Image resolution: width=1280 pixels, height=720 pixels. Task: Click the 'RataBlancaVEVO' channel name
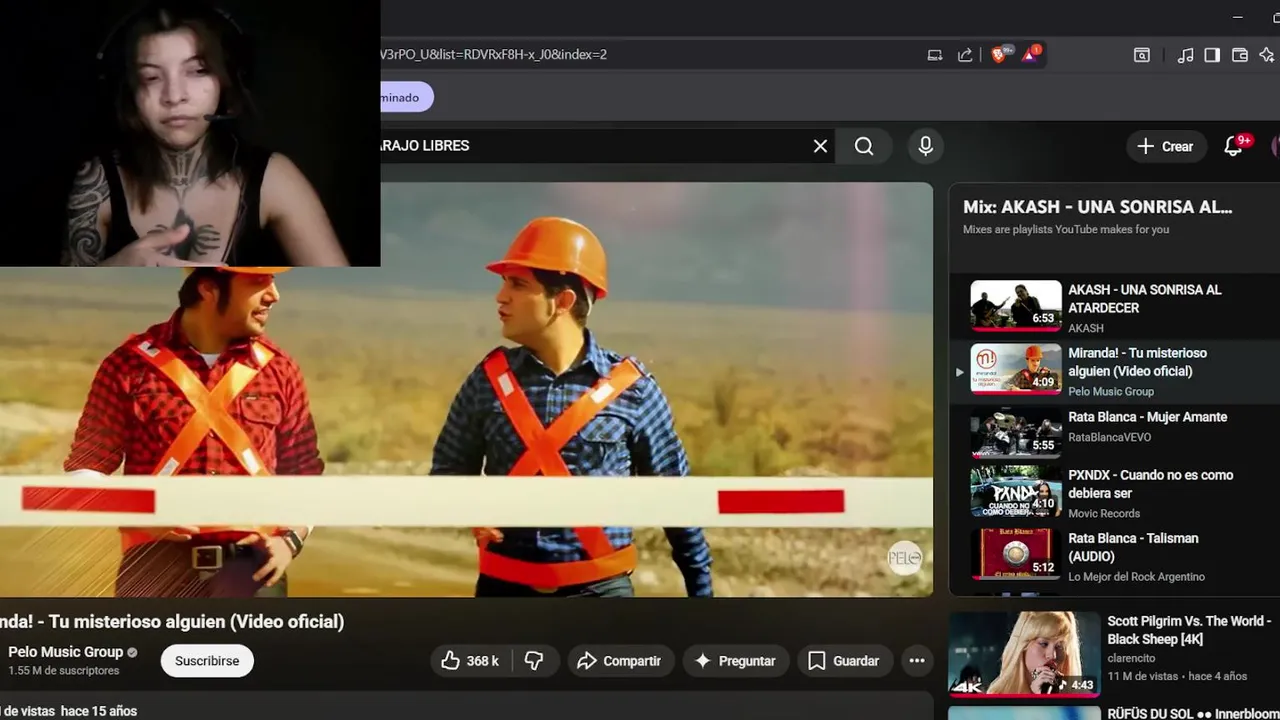tap(1109, 437)
